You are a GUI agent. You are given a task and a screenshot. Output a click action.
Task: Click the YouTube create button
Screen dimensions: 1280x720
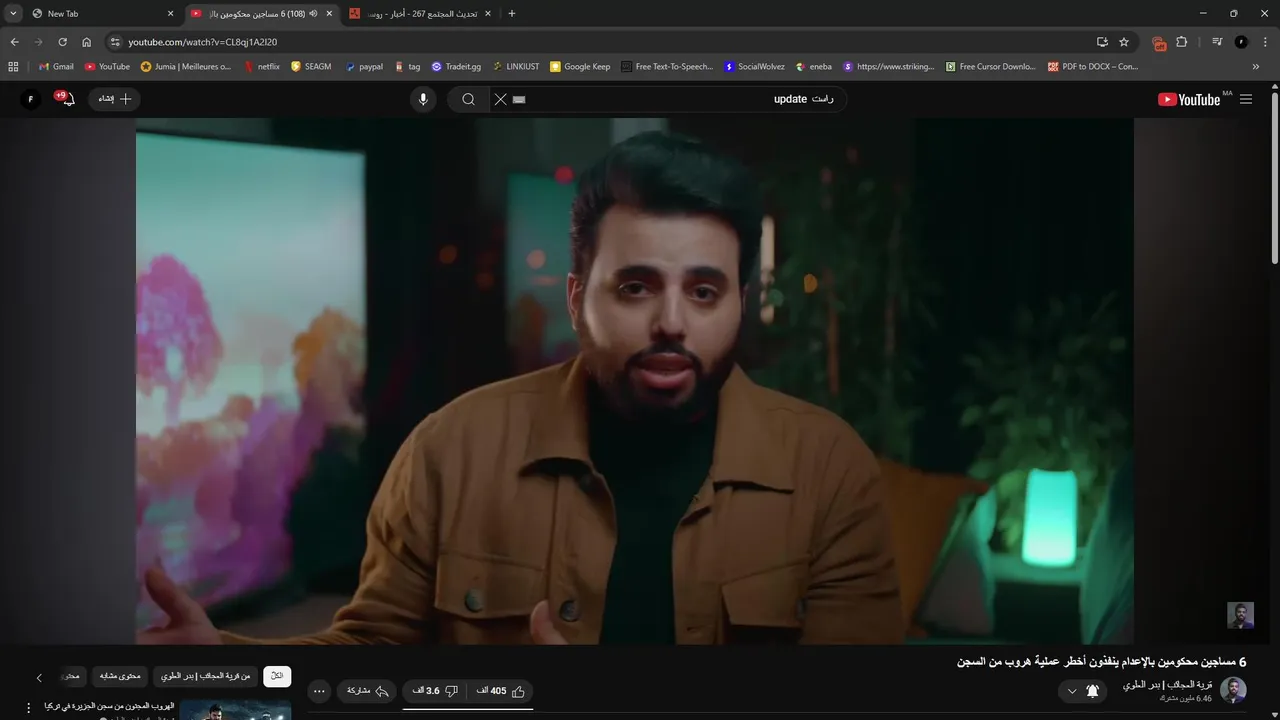114,99
